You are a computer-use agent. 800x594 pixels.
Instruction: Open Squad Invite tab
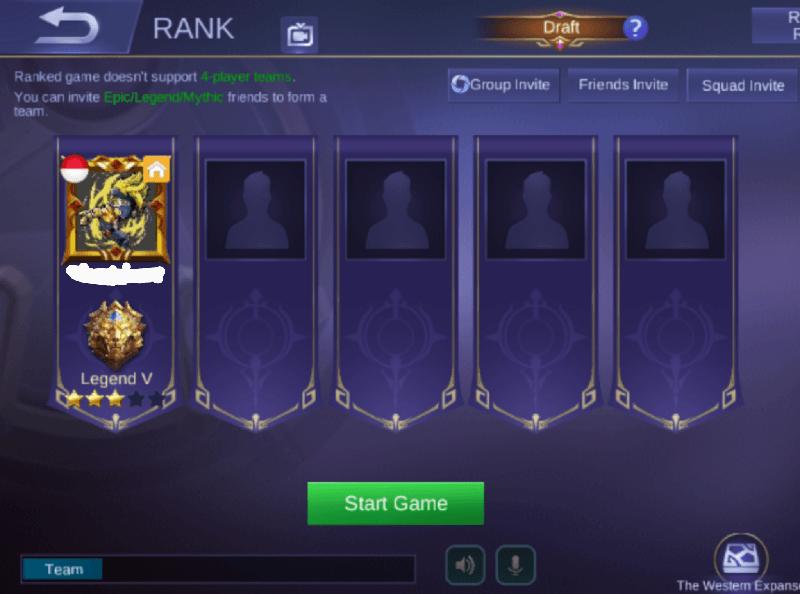(x=743, y=85)
